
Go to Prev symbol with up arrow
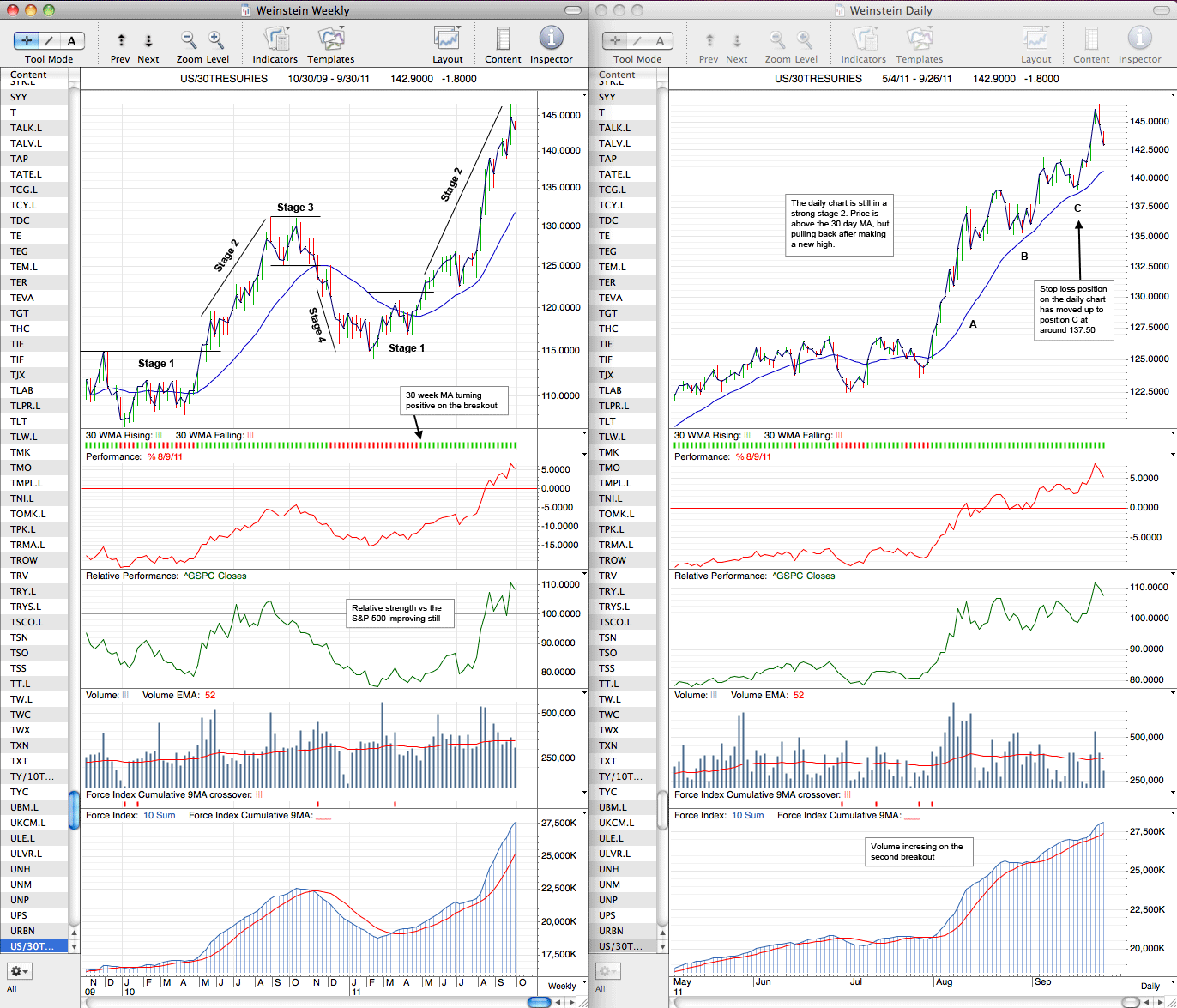[x=121, y=40]
